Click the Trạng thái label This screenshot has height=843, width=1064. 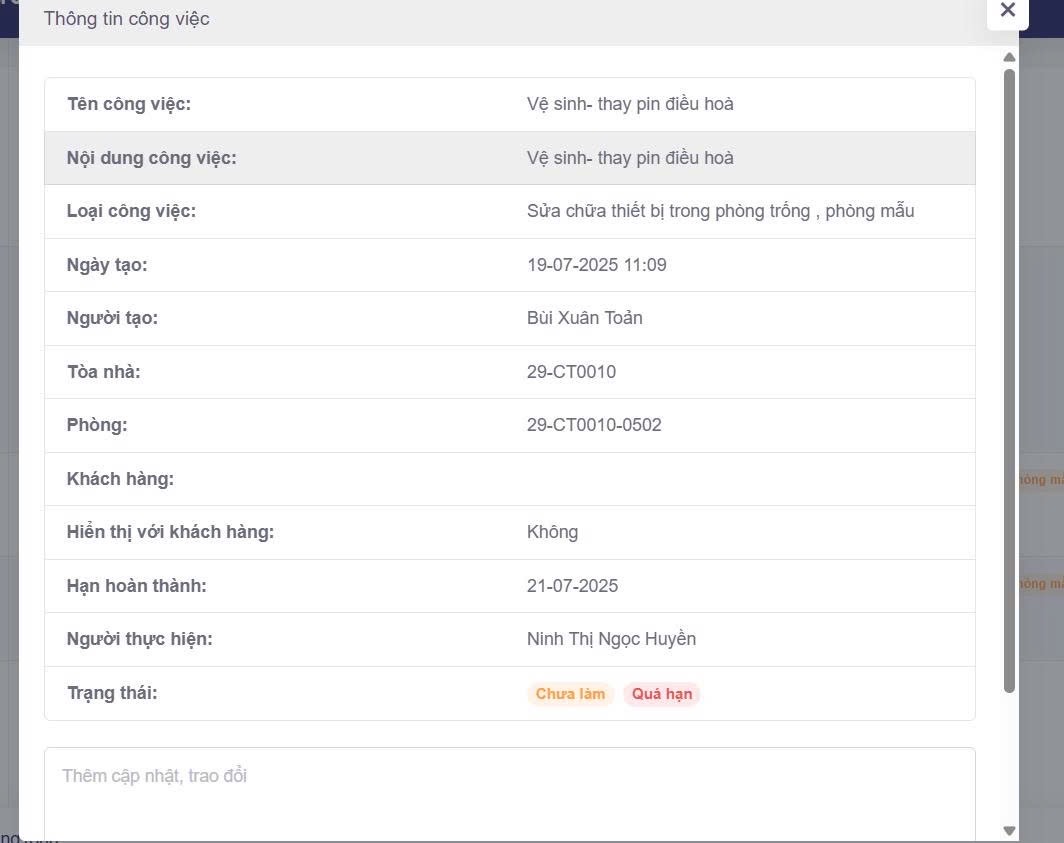click(x=112, y=693)
